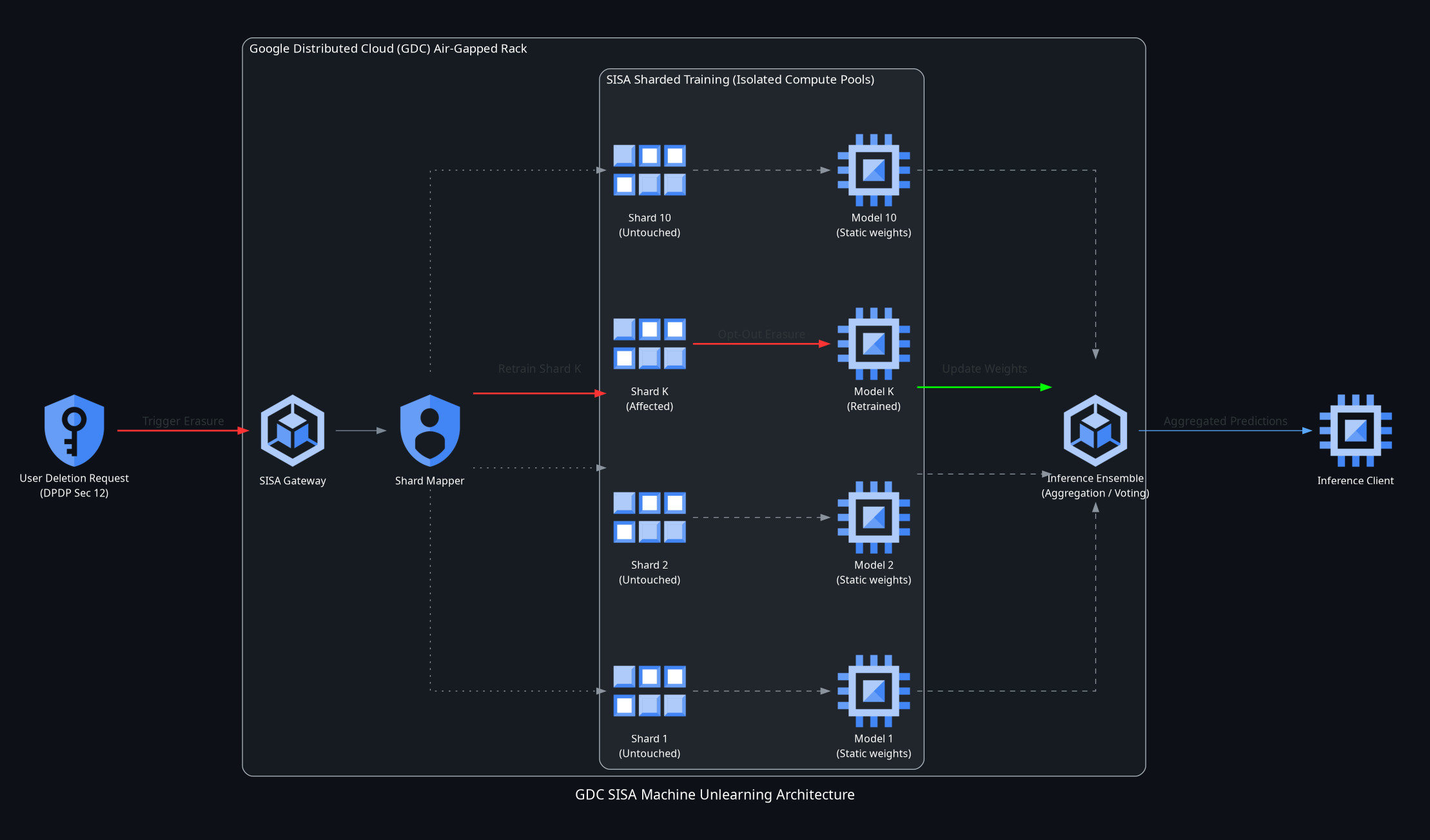Image resolution: width=1430 pixels, height=840 pixels.
Task: Click the Shard 1 grid icon
Action: pos(649,691)
